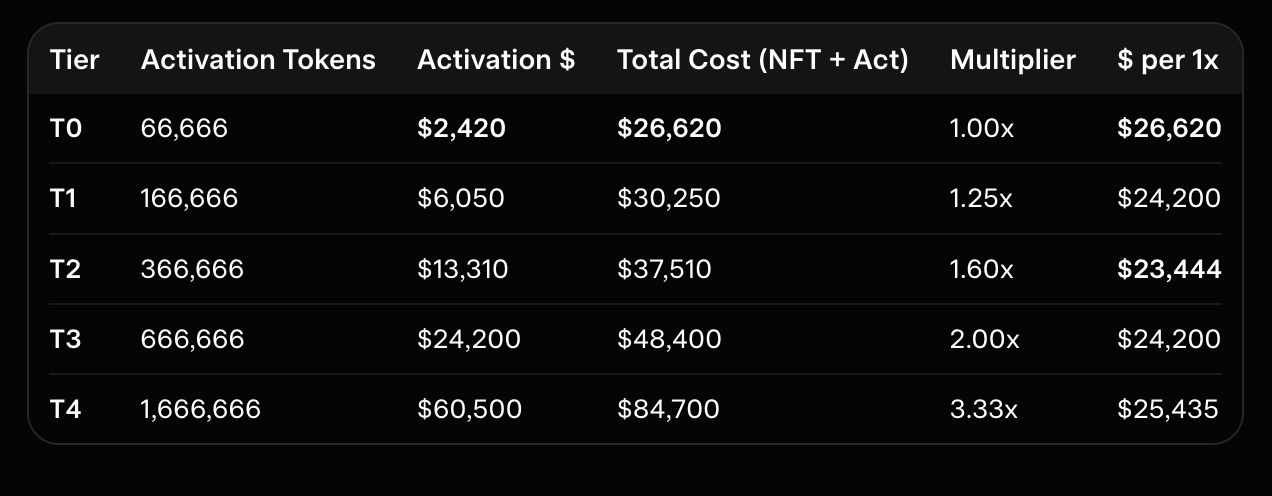Click the 2.00x multiplier cell
This screenshot has width=1272, height=496.
point(985,338)
